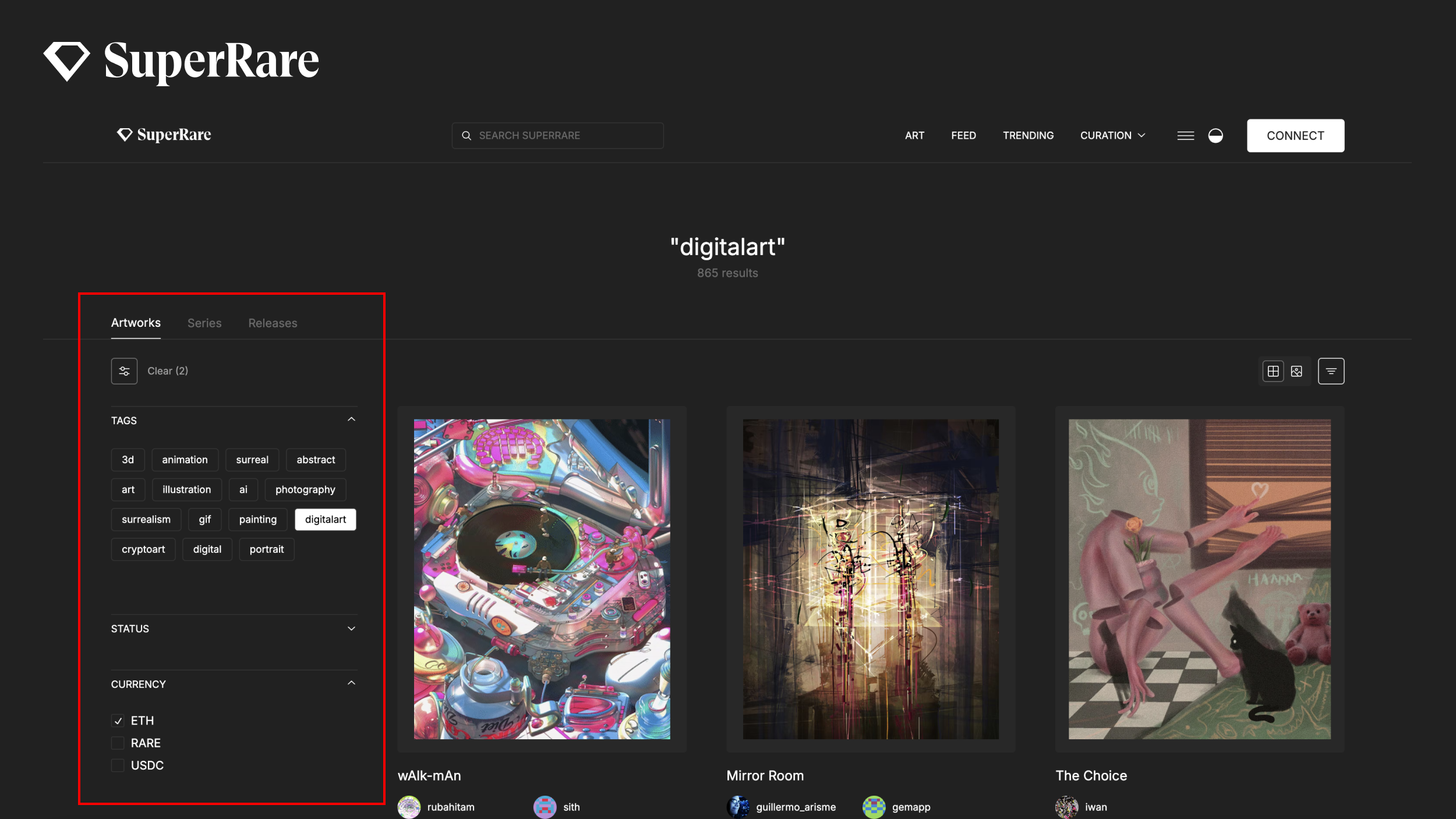The image size is (1456, 819).
Task: Click Clear (2) filters link
Action: coord(168,371)
